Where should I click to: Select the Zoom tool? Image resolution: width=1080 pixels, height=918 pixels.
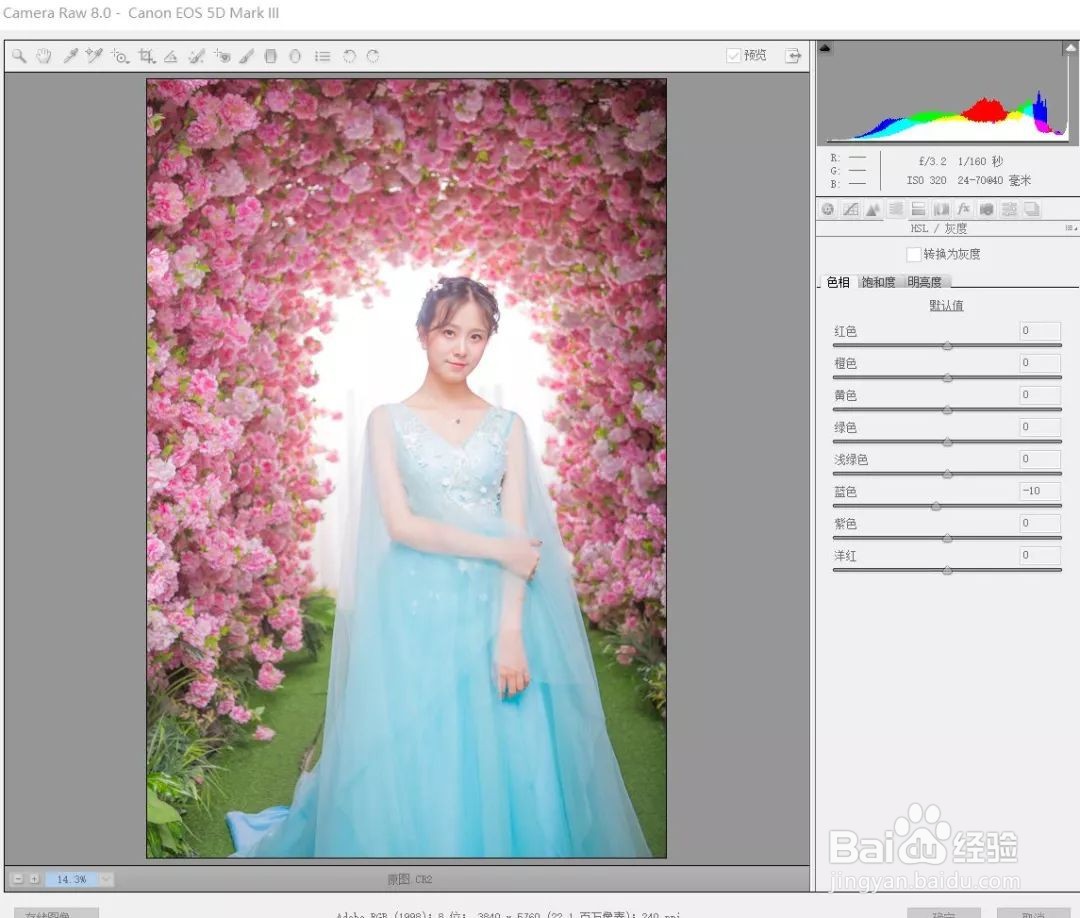click(20, 56)
